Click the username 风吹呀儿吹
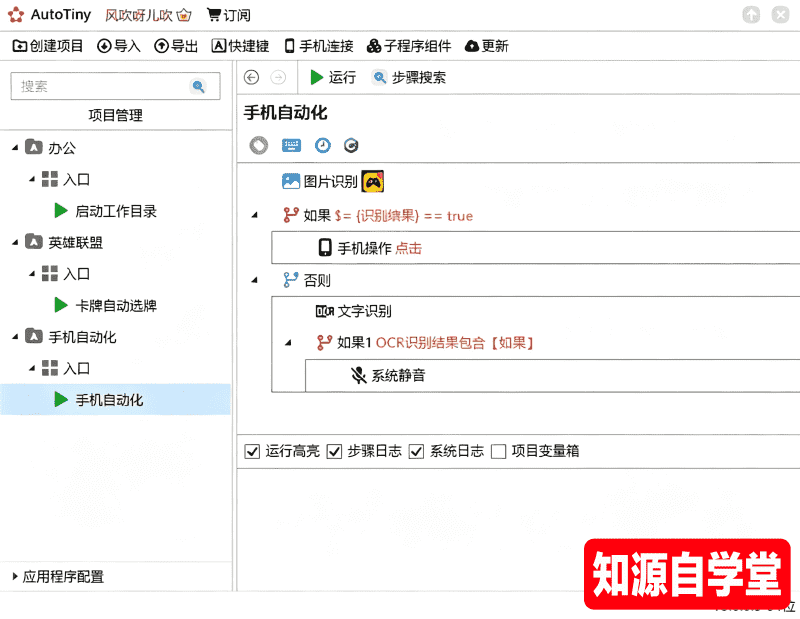This screenshot has width=800, height=619. point(138,15)
